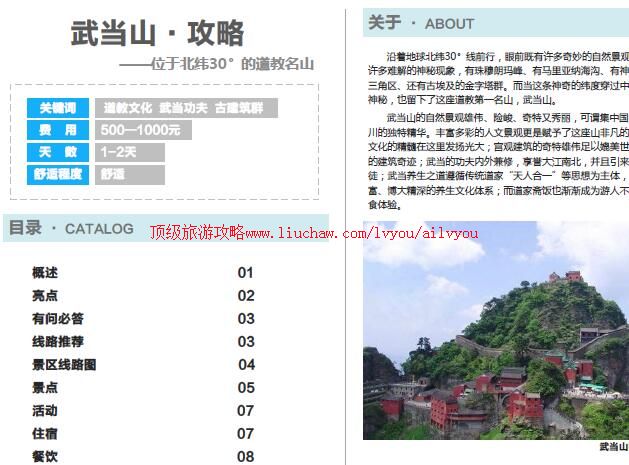Open 住宿 section from catalog

(45, 433)
